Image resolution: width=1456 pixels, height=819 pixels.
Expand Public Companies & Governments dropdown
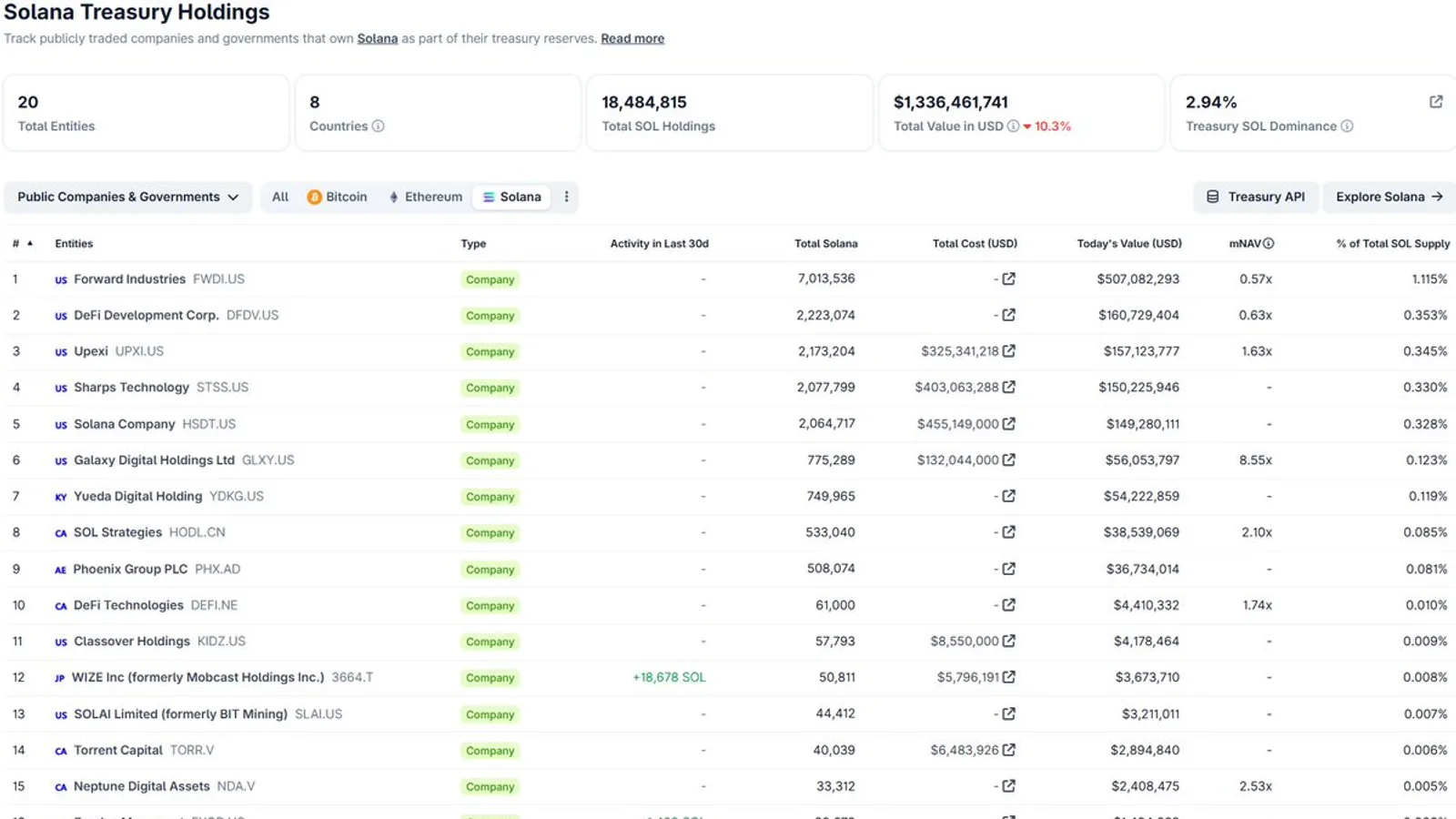pyautogui.click(x=128, y=197)
